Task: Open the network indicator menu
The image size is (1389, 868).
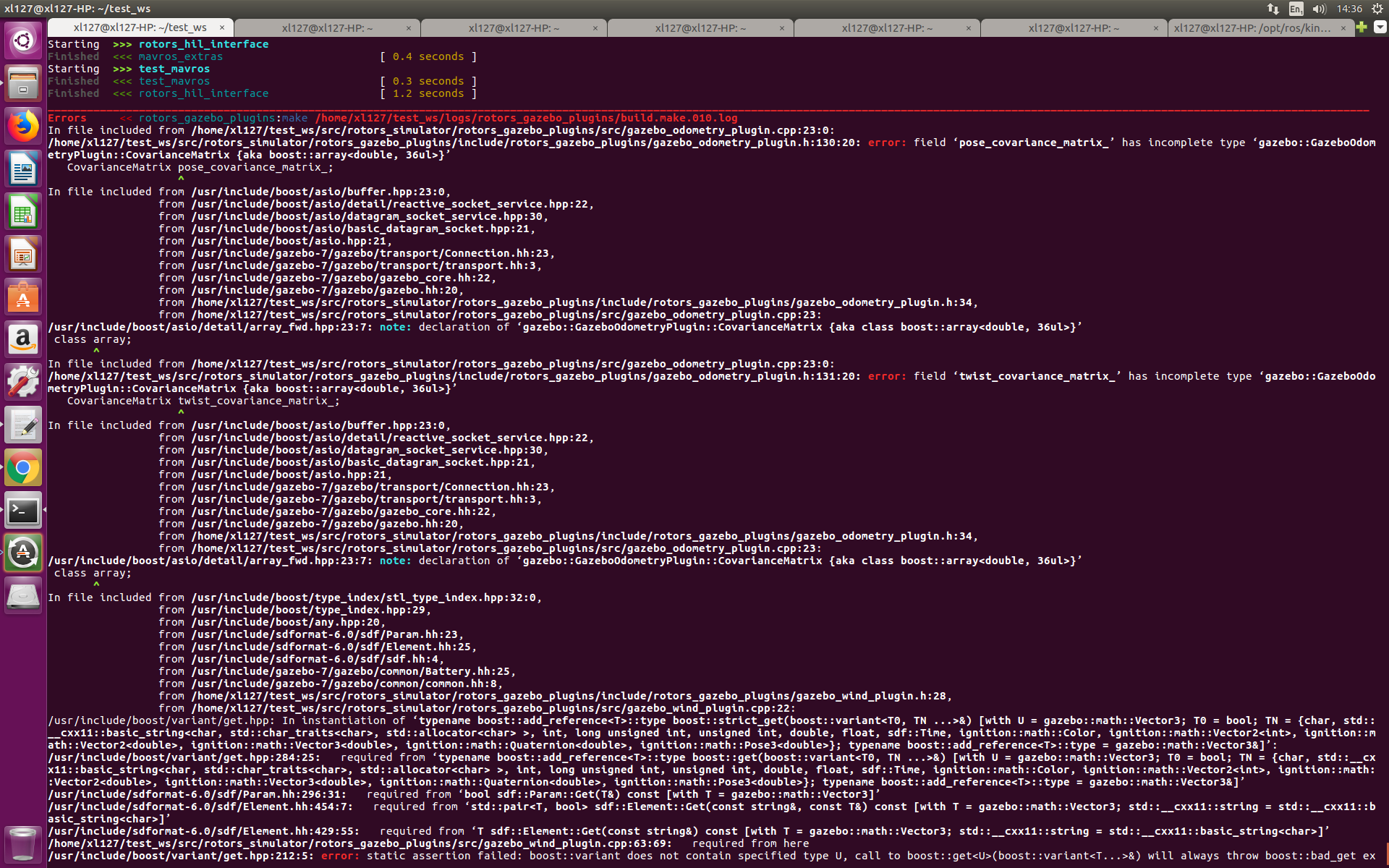Action: [1273, 9]
